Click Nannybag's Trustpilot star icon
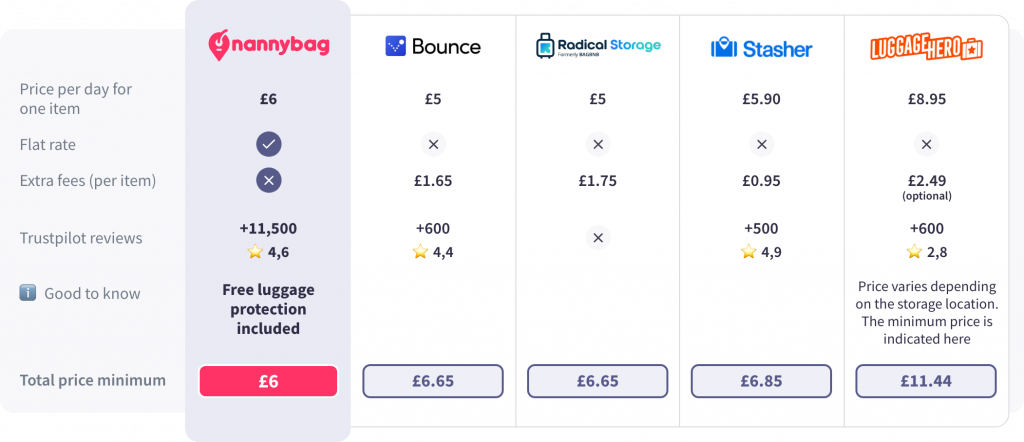The width and height of the screenshot is (1024, 442). coord(255,251)
